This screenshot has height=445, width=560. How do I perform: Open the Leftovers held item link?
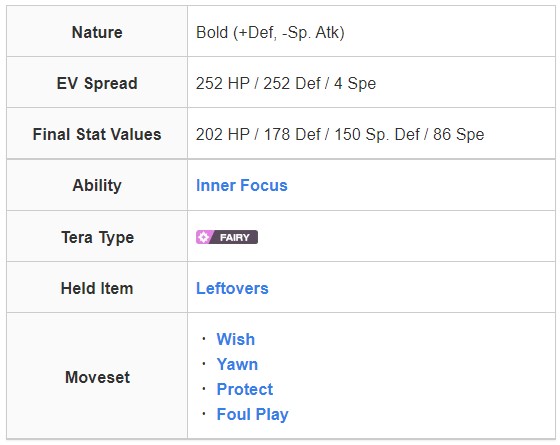232,288
